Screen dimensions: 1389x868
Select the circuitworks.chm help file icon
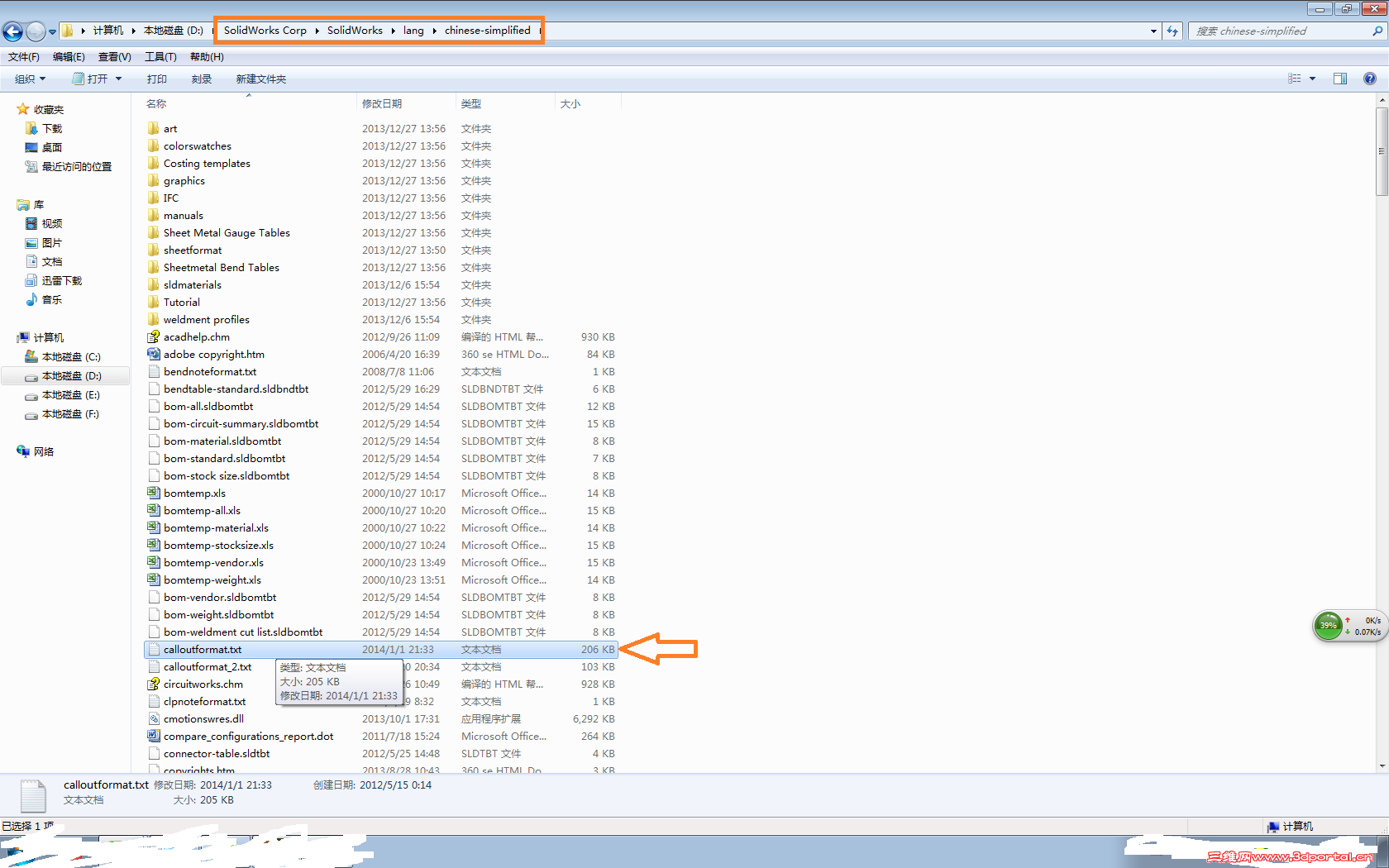(154, 684)
